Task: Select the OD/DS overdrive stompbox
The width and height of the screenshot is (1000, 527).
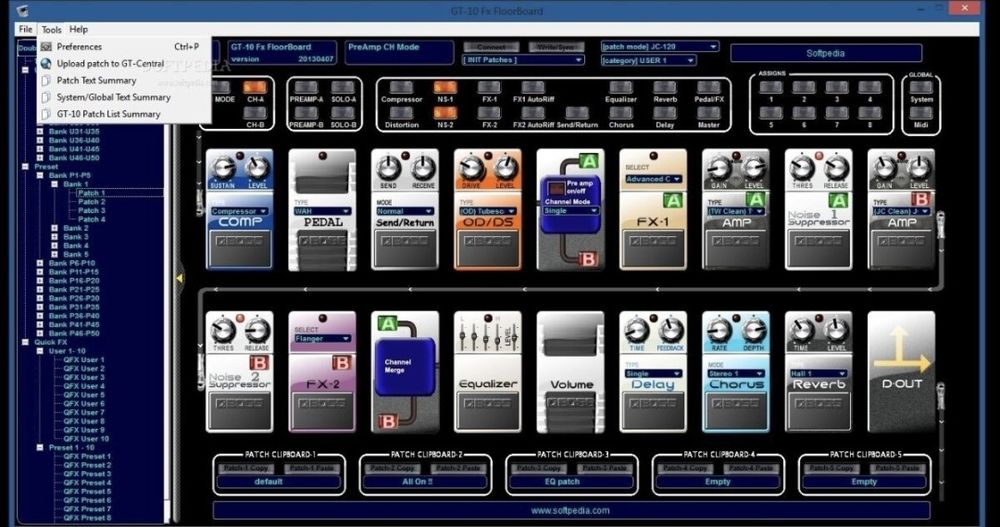Action: [x=488, y=209]
